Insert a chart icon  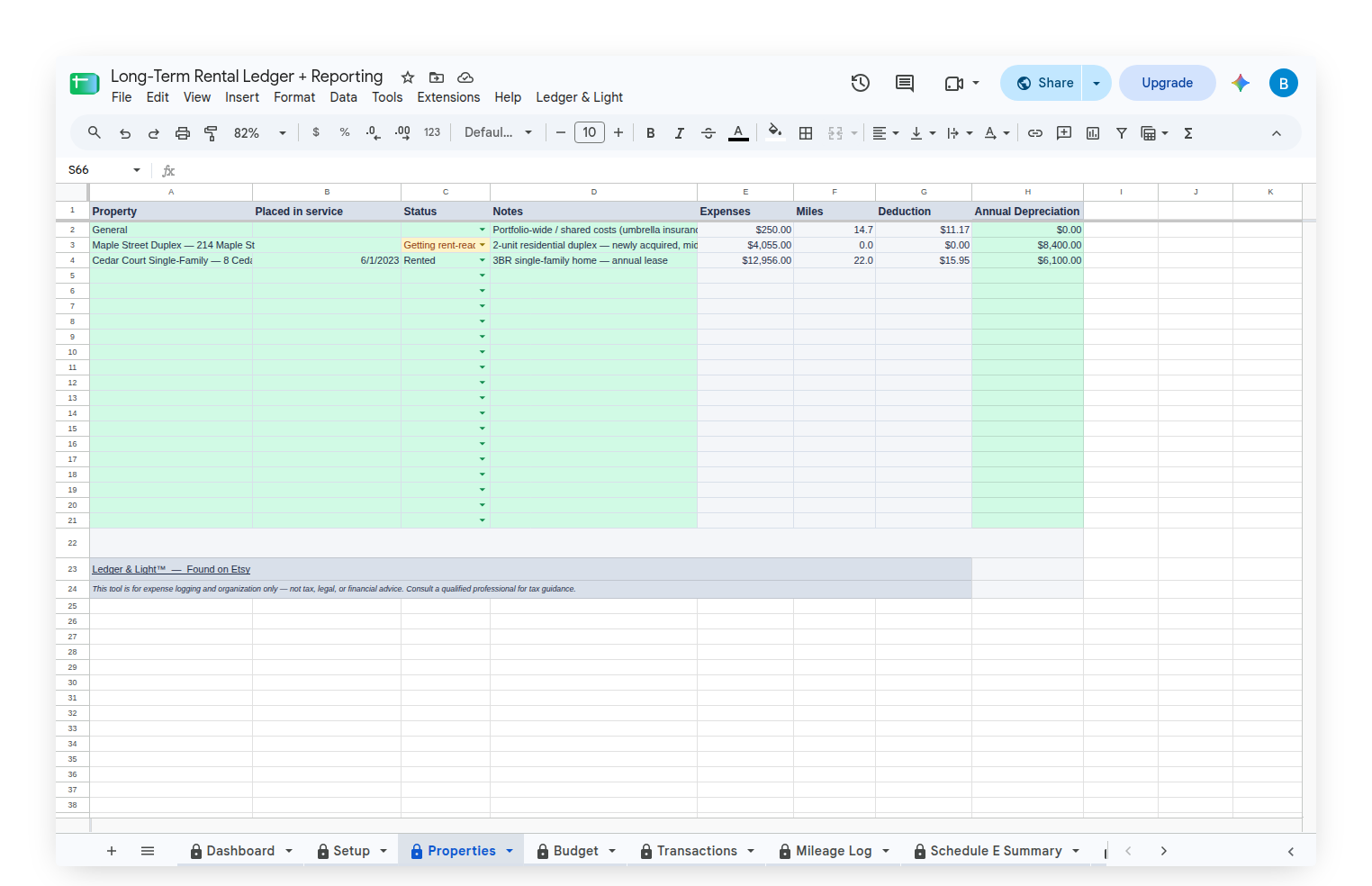pos(1093,133)
